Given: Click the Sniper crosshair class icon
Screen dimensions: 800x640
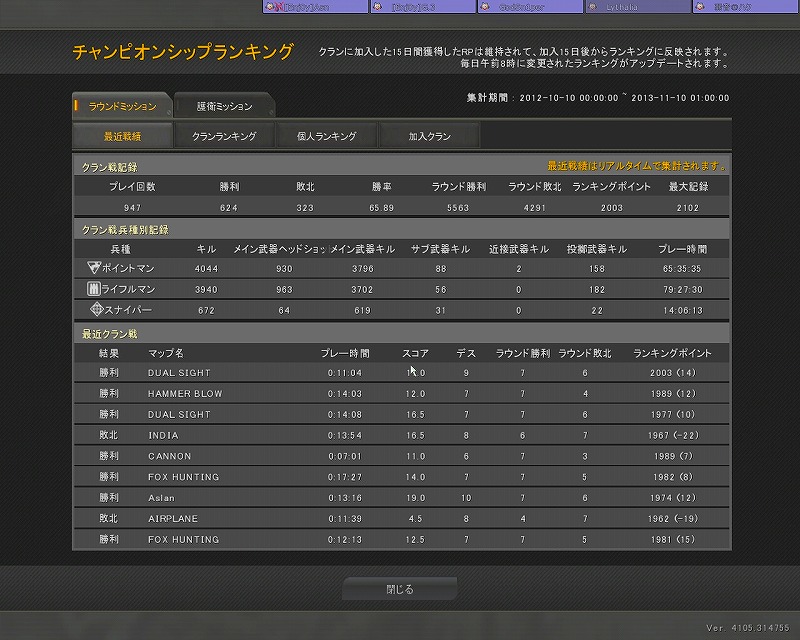Looking at the screenshot, I should tap(94, 310).
